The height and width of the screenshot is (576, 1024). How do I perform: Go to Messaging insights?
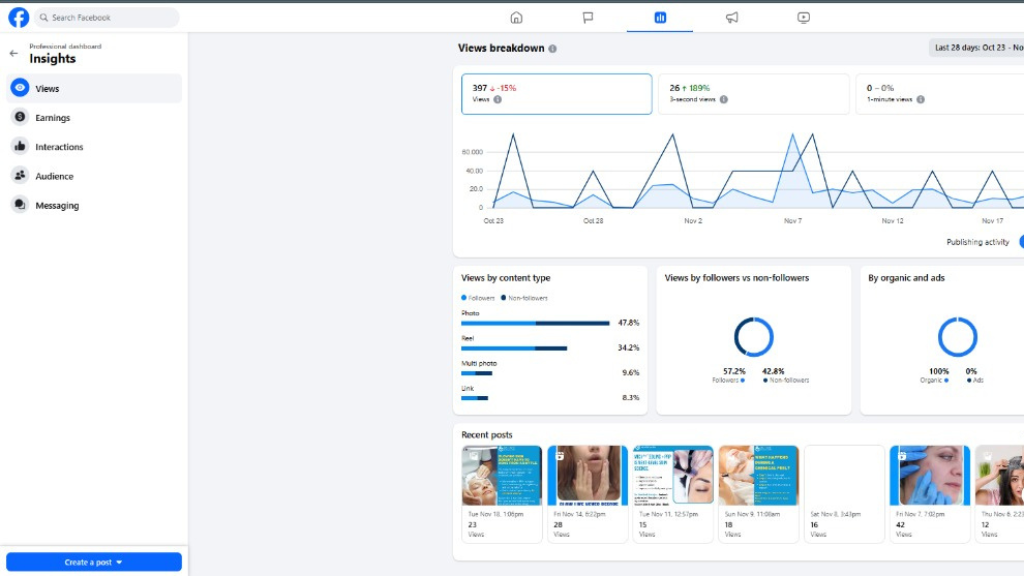pos(57,206)
